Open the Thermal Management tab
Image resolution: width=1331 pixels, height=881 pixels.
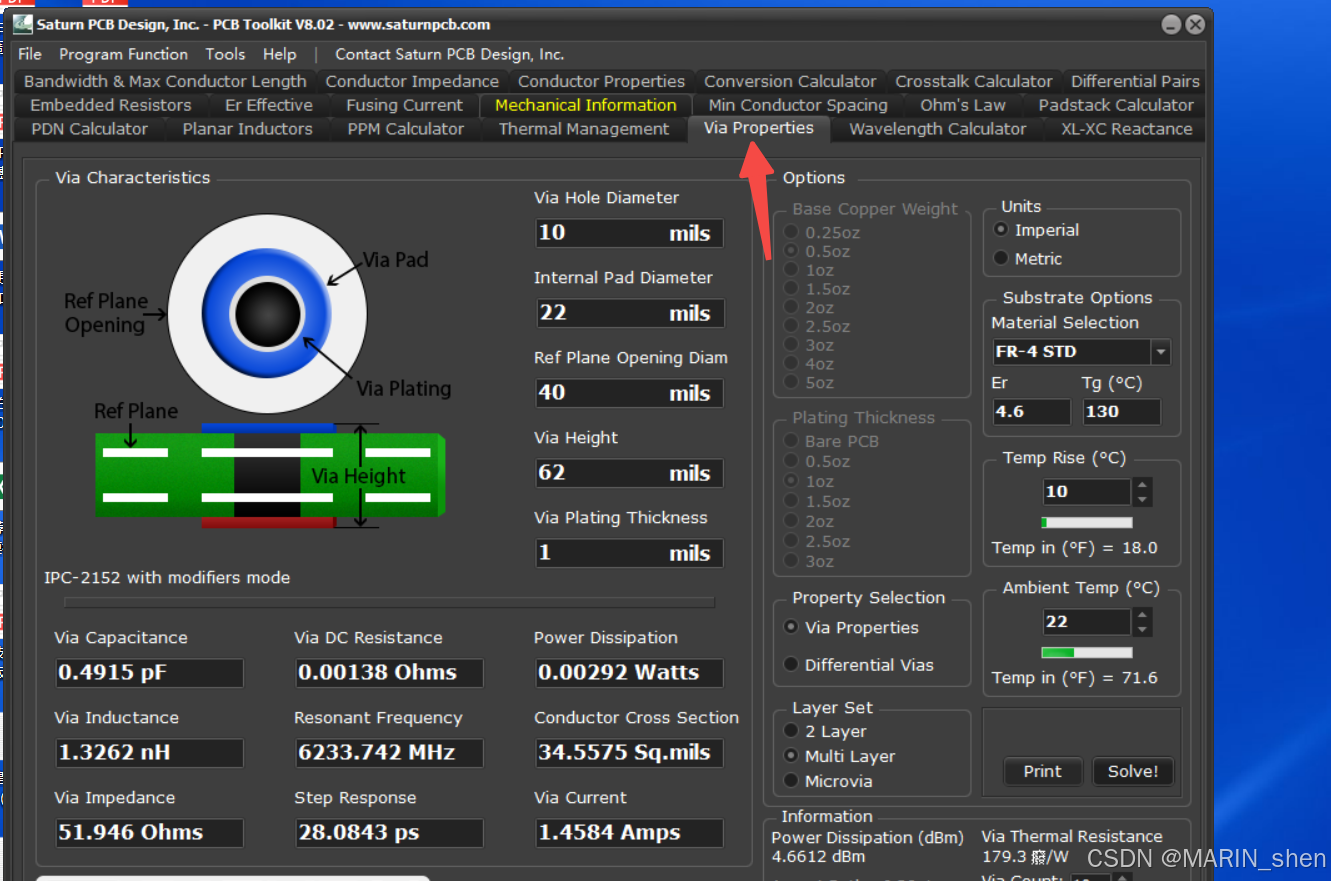coord(584,129)
